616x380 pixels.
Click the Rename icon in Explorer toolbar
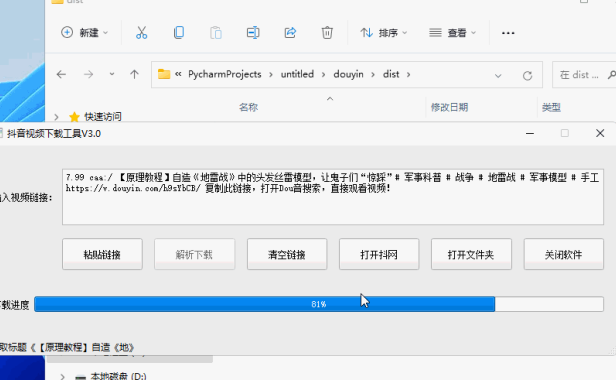point(253,33)
